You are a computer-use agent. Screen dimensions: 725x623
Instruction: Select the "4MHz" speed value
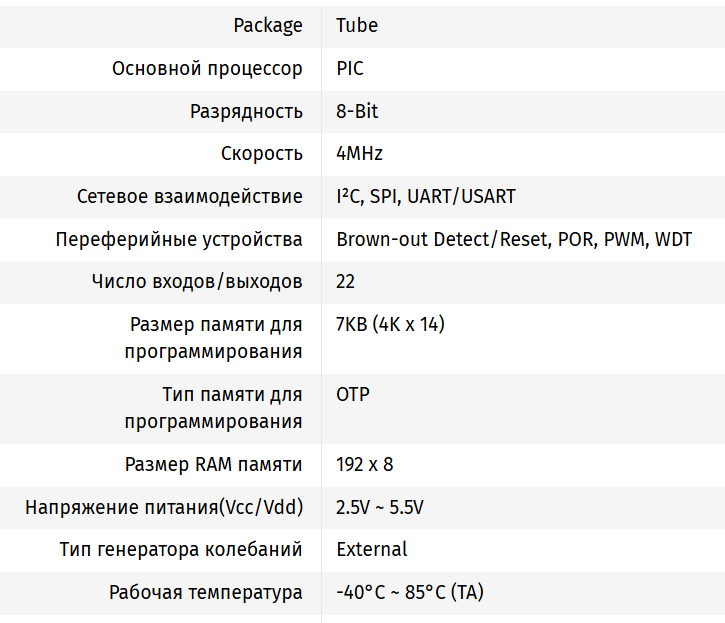click(359, 154)
